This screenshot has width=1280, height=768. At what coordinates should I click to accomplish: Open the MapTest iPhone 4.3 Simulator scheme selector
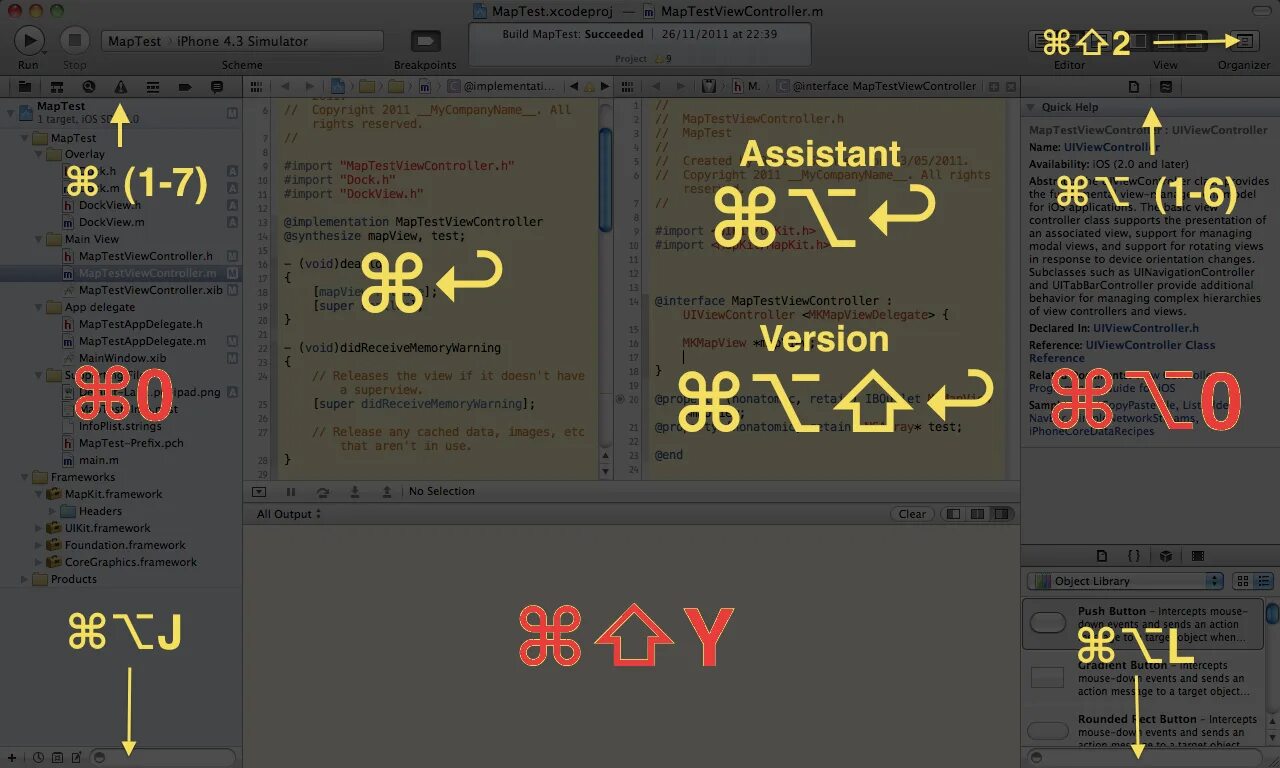(x=242, y=41)
